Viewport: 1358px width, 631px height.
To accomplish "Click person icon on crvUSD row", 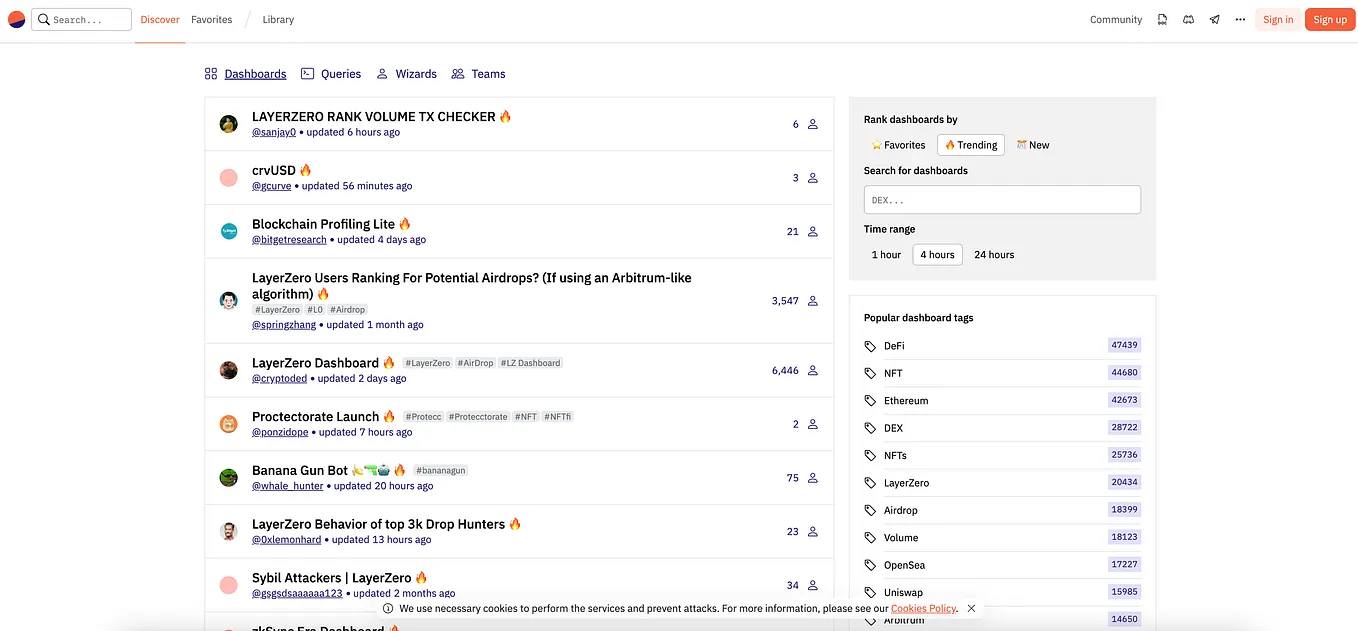I will point(813,178).
